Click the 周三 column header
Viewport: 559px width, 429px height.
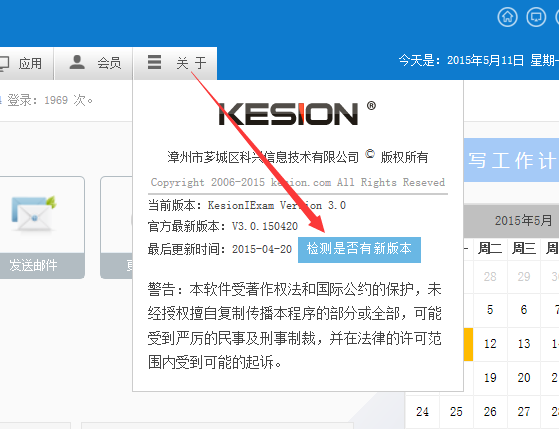click(524, 248)
